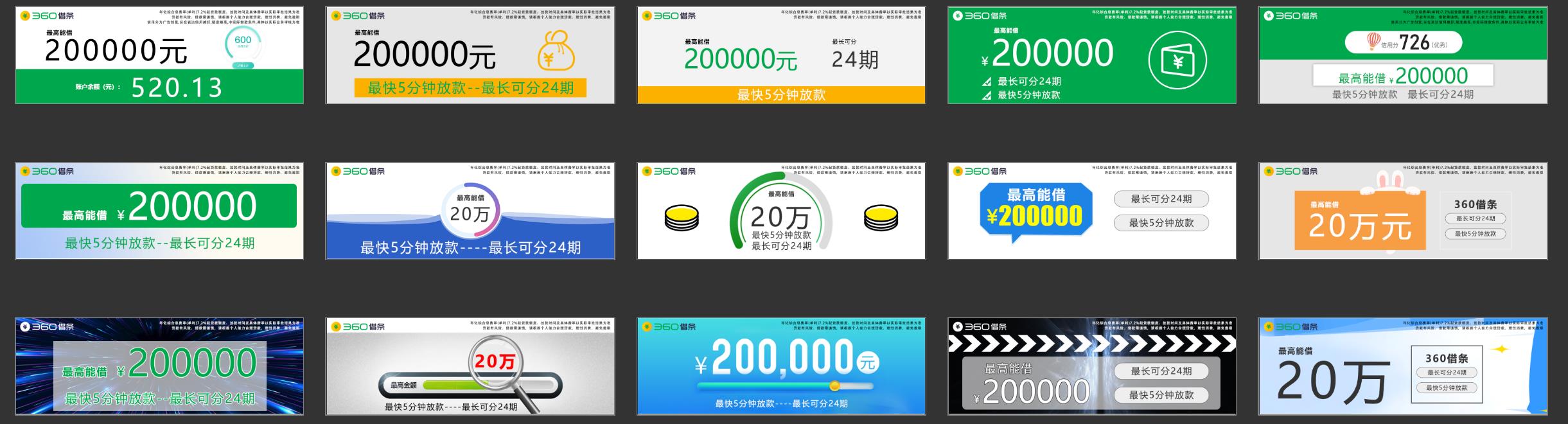Click the 360借条 logo on the clapperboard banner

(980, 326)
